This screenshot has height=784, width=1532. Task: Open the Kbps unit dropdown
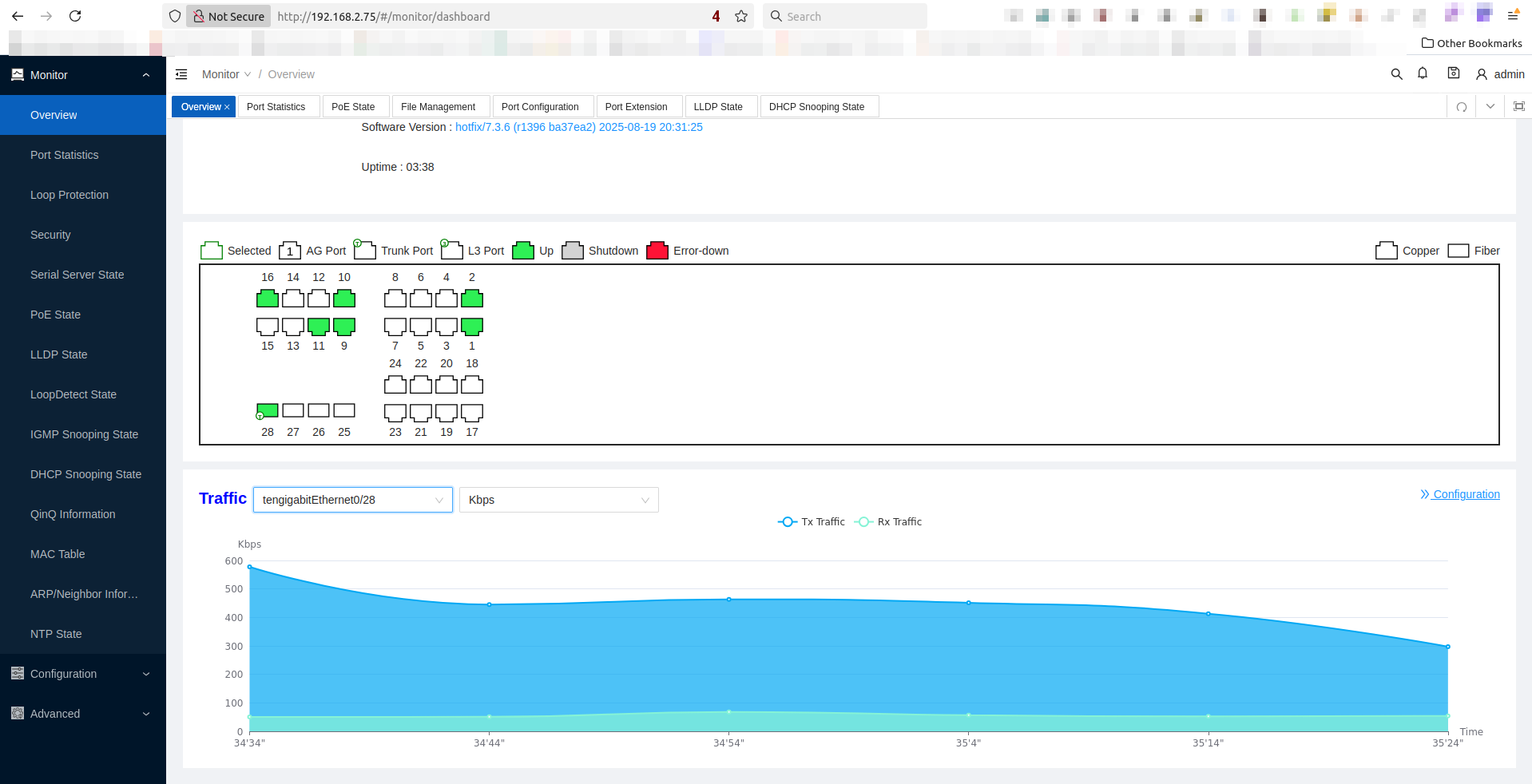tap(558, 500)
